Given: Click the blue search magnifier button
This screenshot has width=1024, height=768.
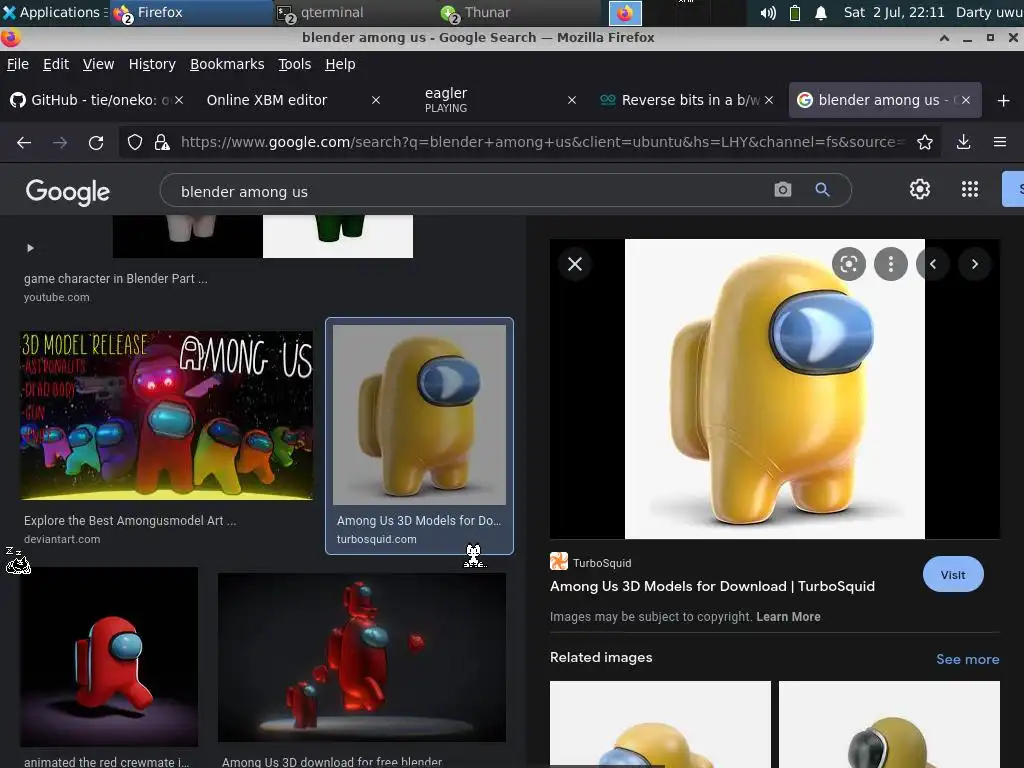Looking at the screenshot, I should point(822,190).
